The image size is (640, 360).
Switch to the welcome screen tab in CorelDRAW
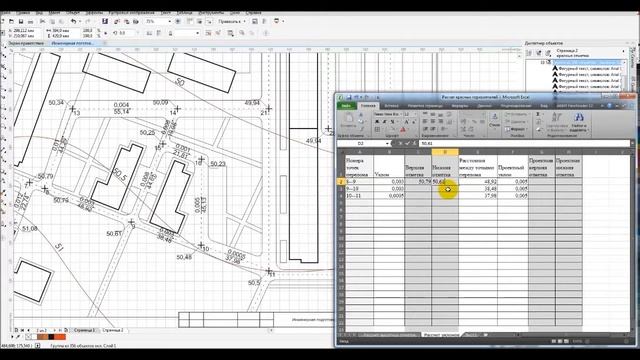pyautogui.click(x=25, y=43)
